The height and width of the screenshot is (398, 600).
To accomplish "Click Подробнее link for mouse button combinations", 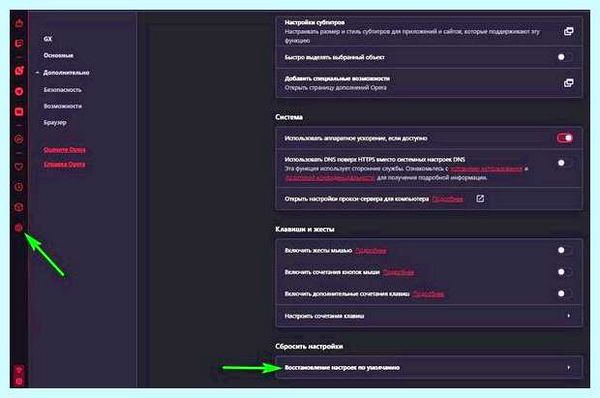I will coord(398,272).
